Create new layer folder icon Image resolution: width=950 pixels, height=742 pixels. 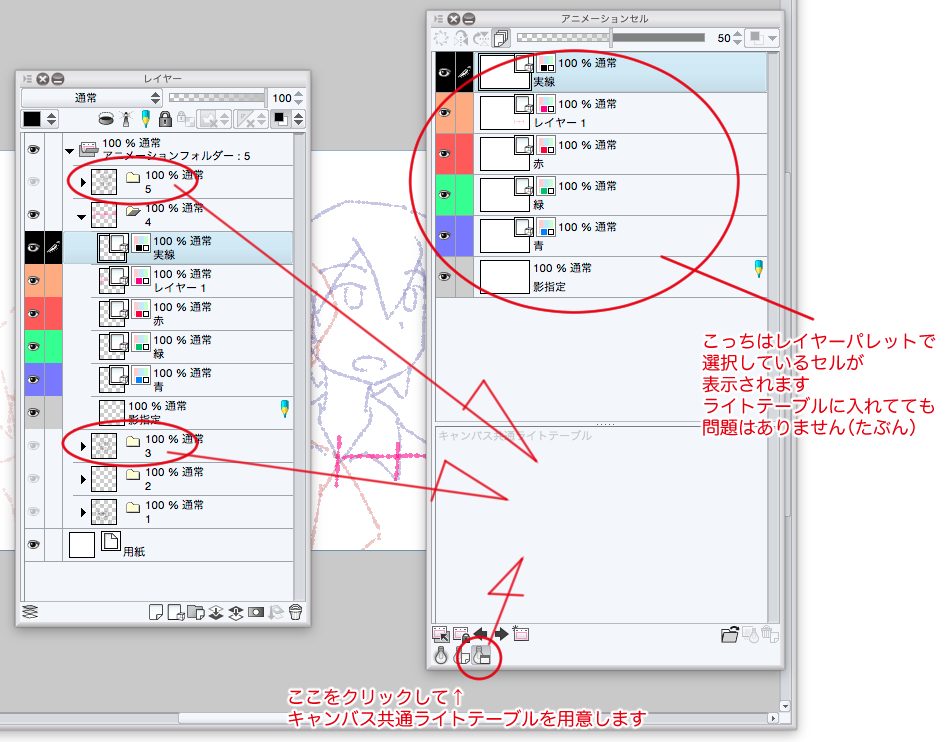pos(196,612)
